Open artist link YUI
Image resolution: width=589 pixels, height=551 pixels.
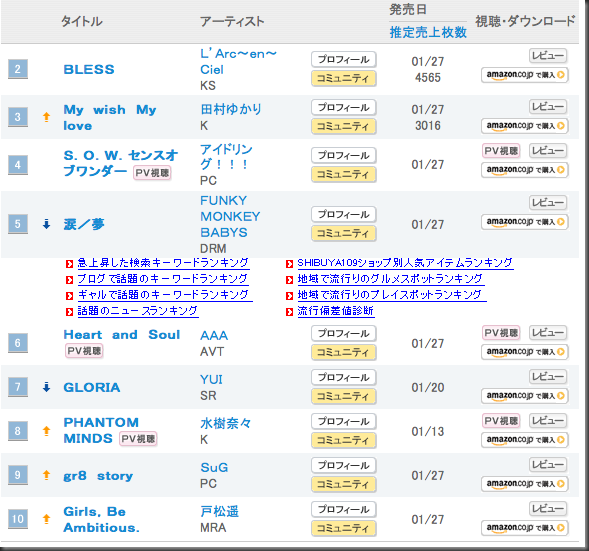tap(211, 379)
